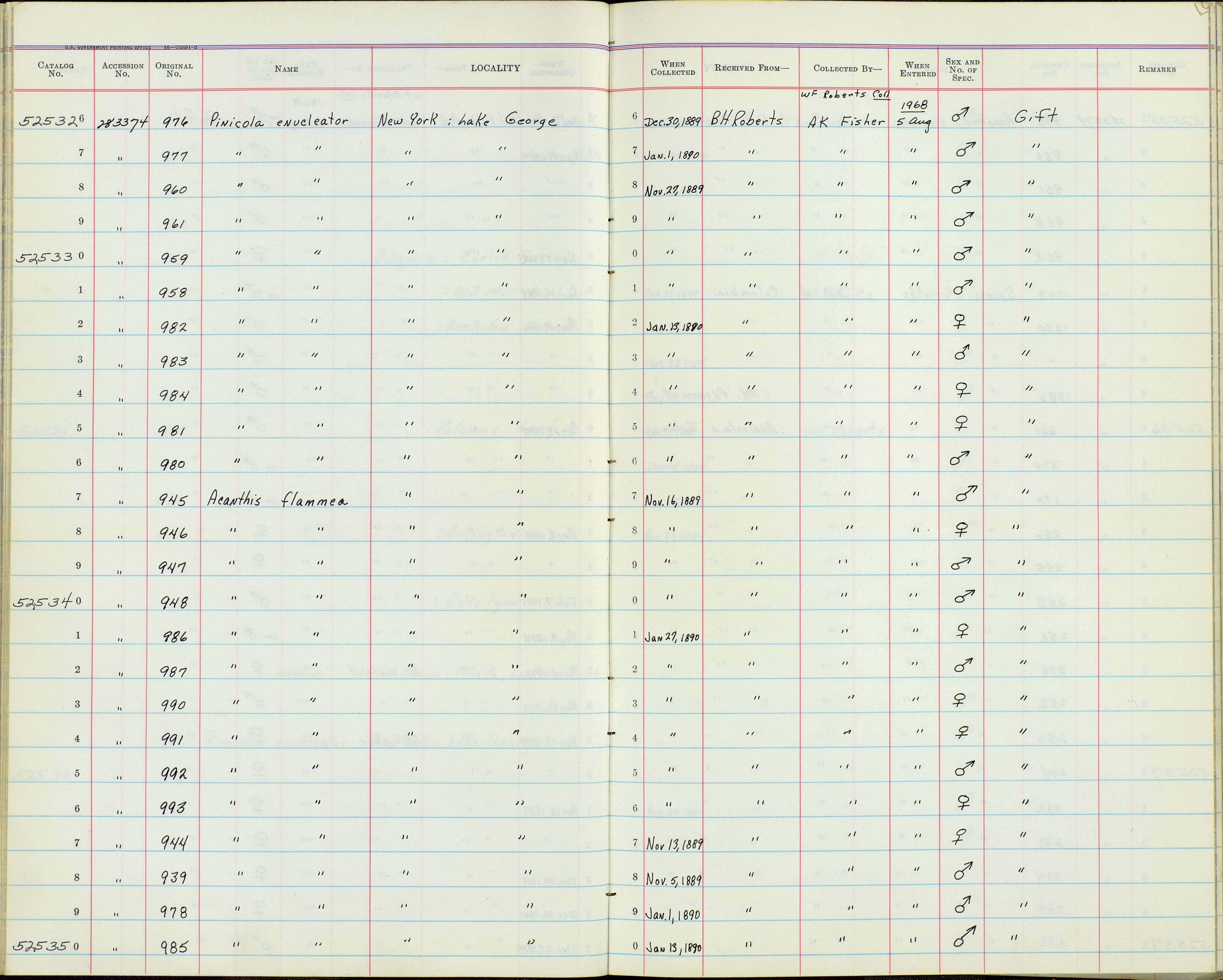
Task: Select catalog number 525330
Action: coord(50,257)
